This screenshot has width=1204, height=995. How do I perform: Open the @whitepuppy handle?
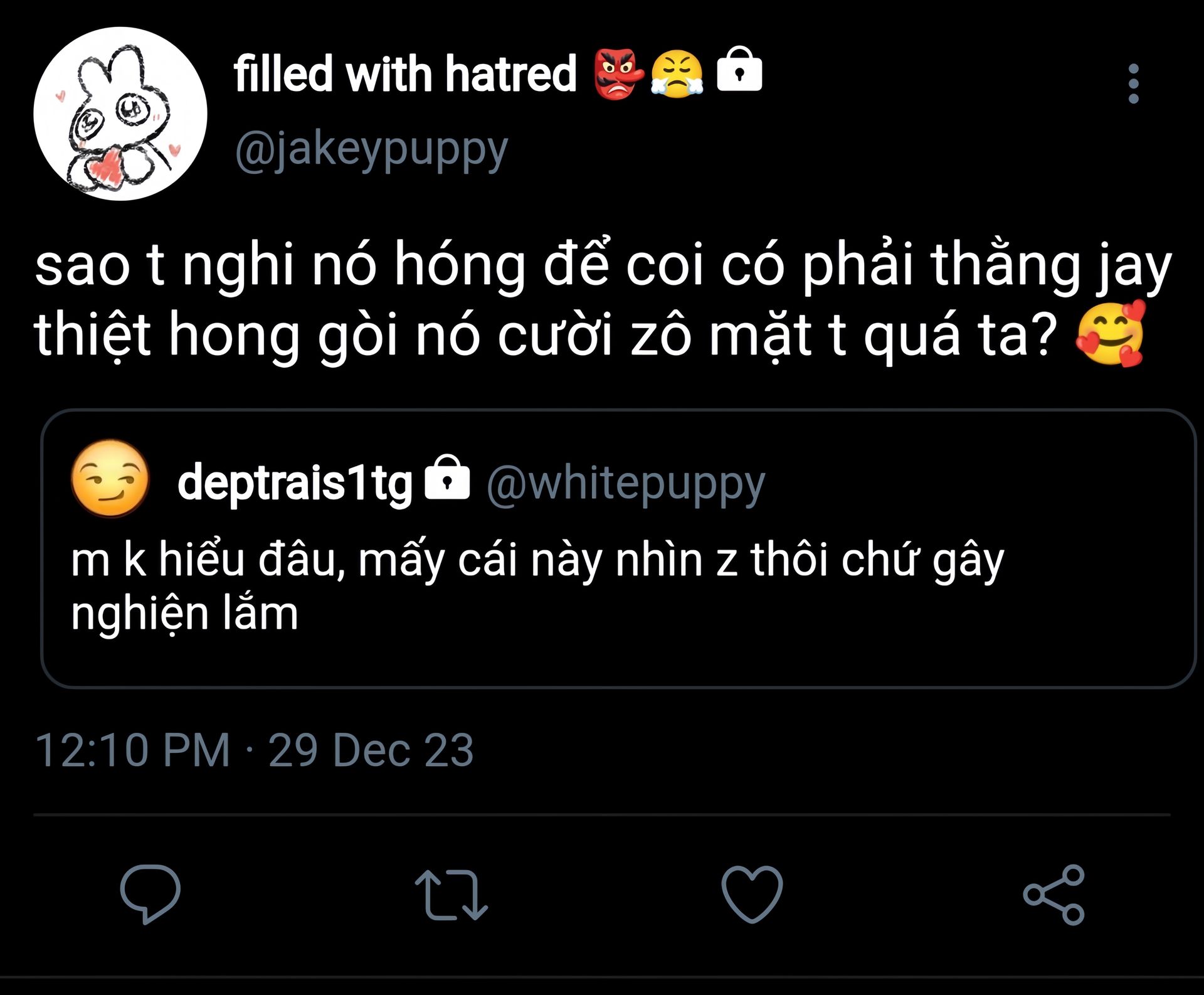tap(626, 484)
